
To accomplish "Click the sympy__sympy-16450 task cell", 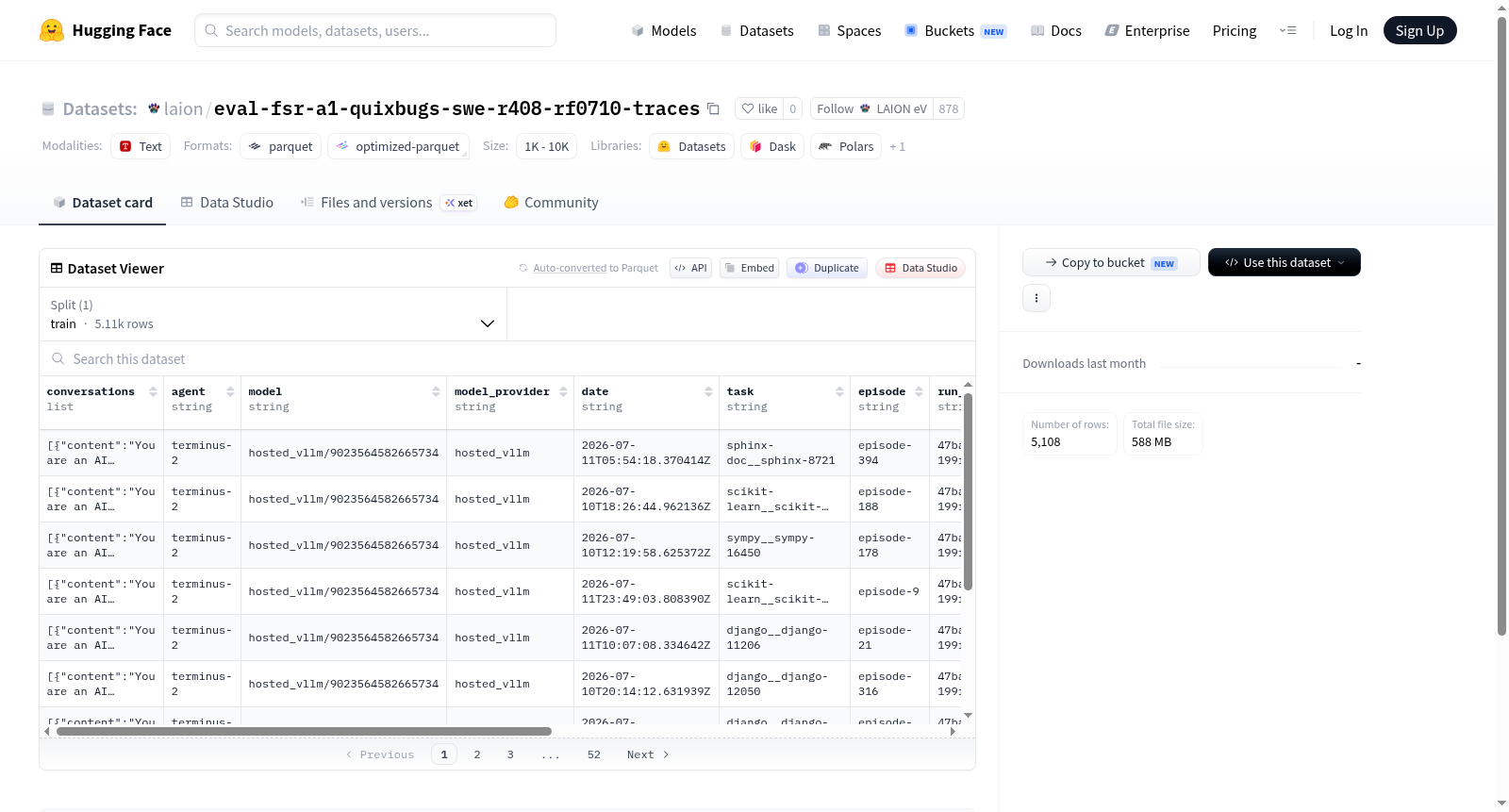I will coord(784,545).
